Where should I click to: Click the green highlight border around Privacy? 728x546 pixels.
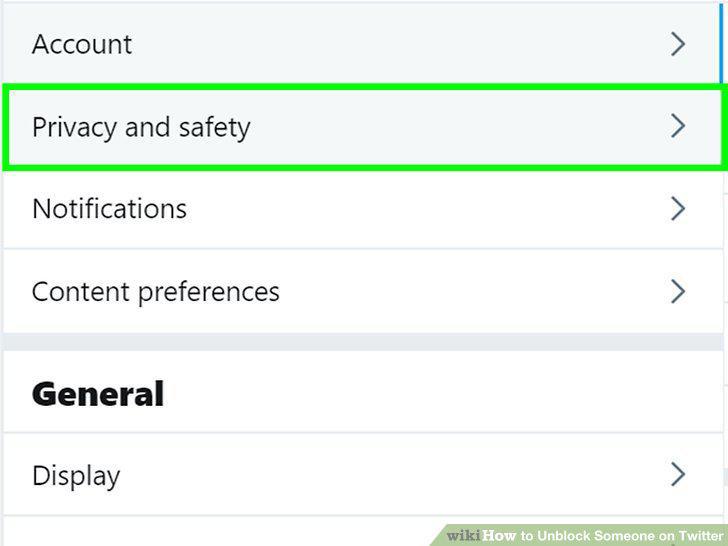click(363, 87)
